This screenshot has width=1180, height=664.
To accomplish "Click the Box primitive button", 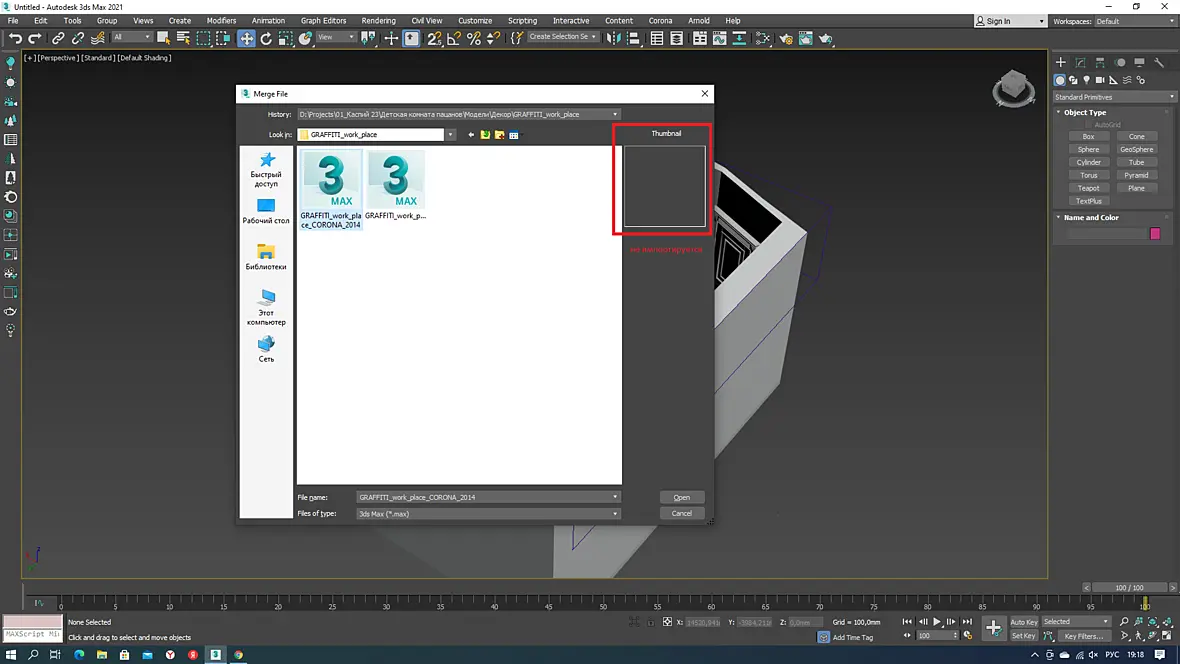I will click(x=1088, y=136).
